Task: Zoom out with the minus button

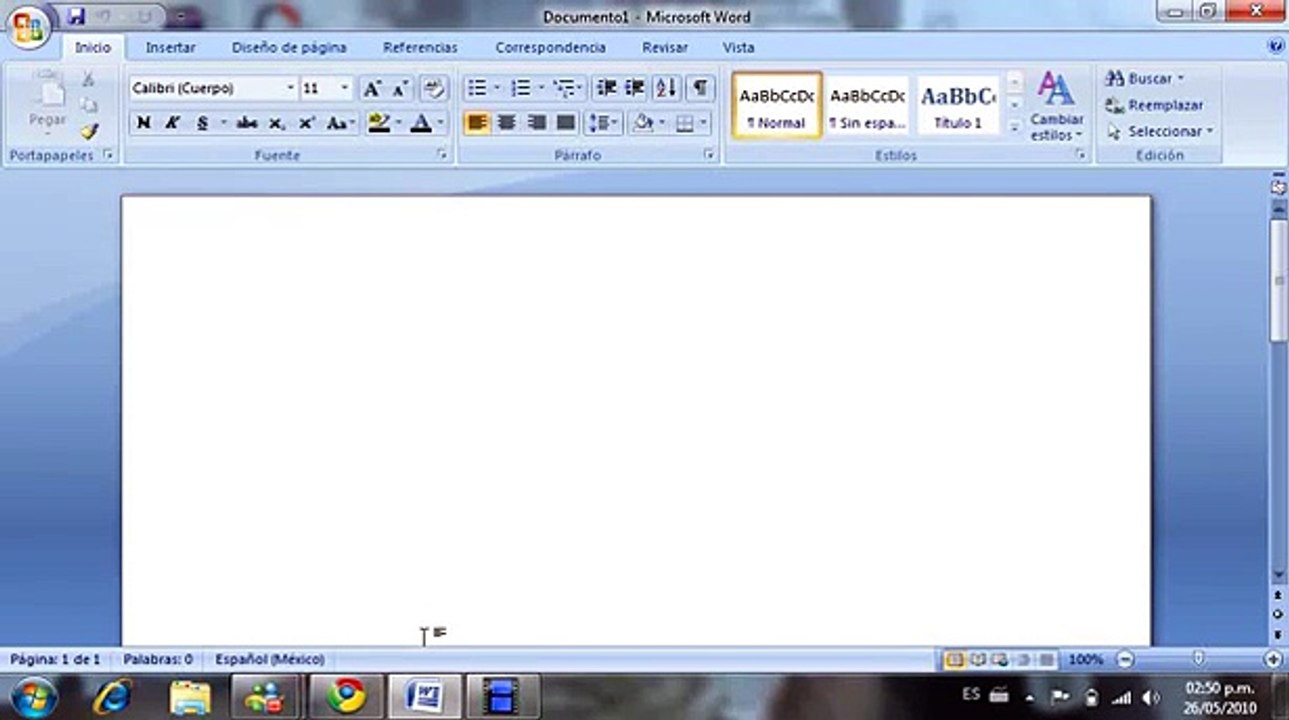Action: coord(1125,660)
